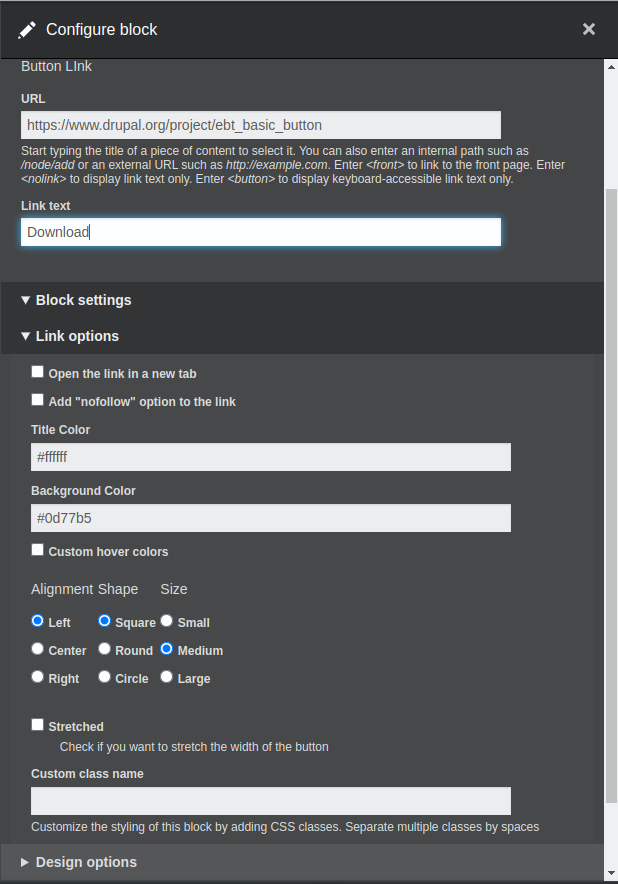618x884 pixels.
Task: Close the Configure block dialog
Action: coord(589,29)
